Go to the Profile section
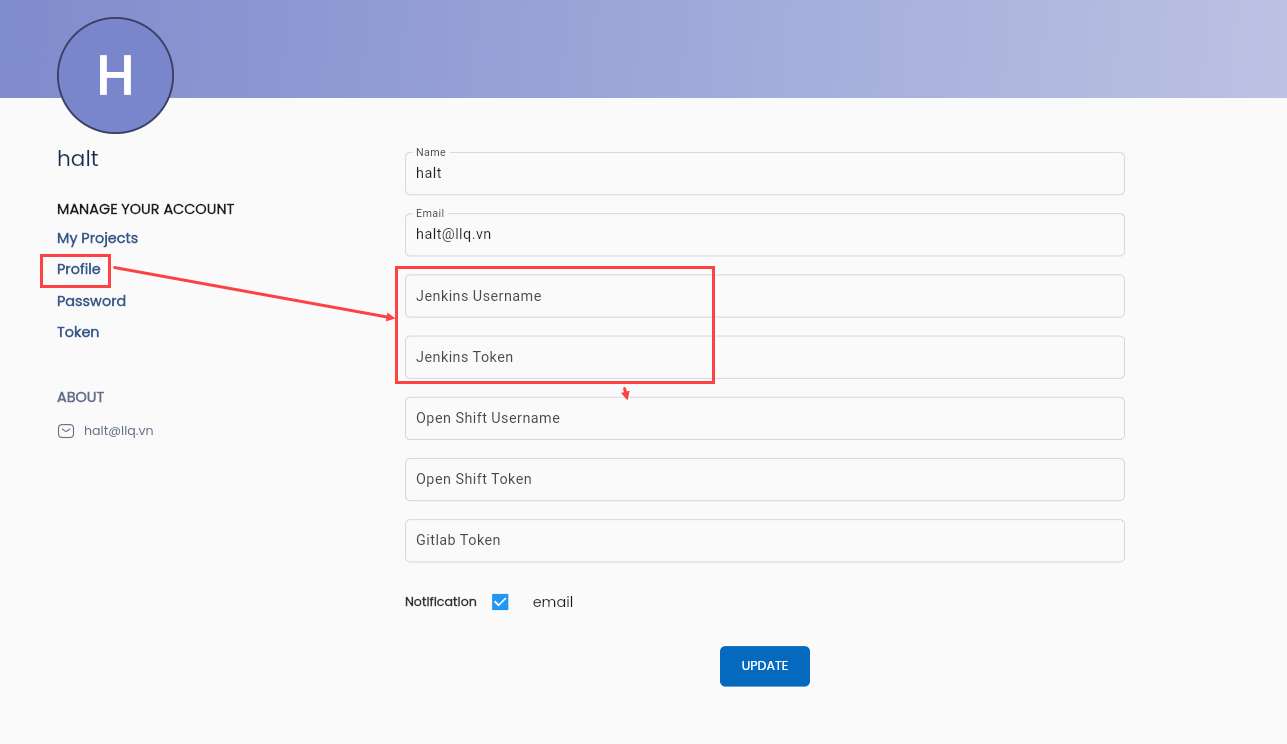This screenshot has width=1287, height=744. (x=79, y=269)
